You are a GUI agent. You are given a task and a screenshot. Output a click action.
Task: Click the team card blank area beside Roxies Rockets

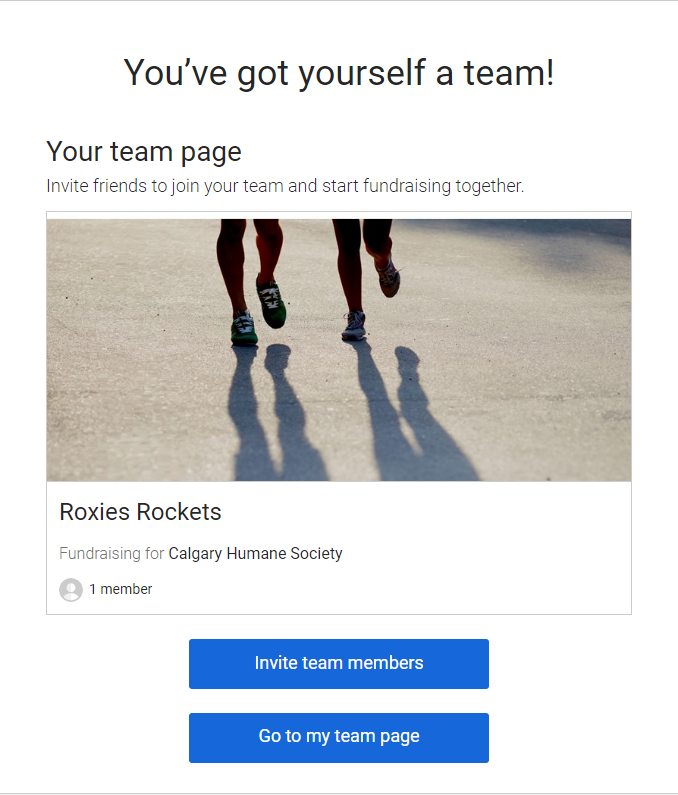[426, 512]
